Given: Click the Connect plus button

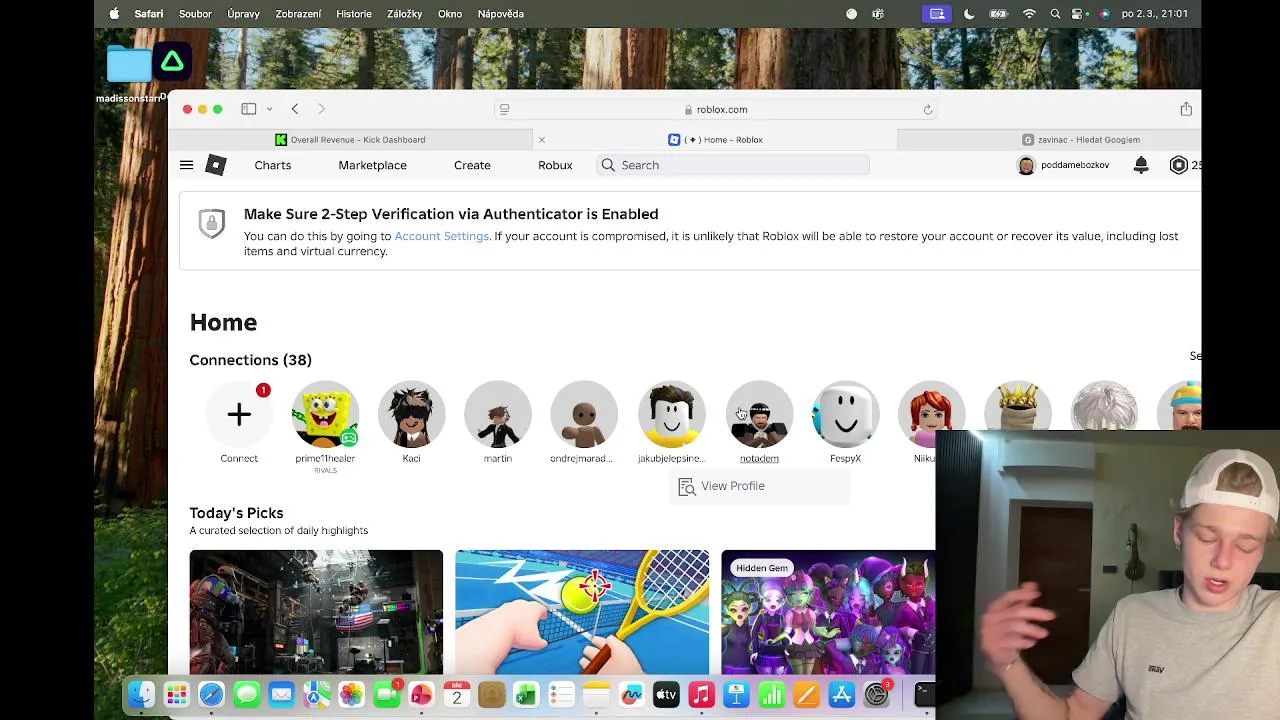Looking at the screenshot, I should coord(239,414).
